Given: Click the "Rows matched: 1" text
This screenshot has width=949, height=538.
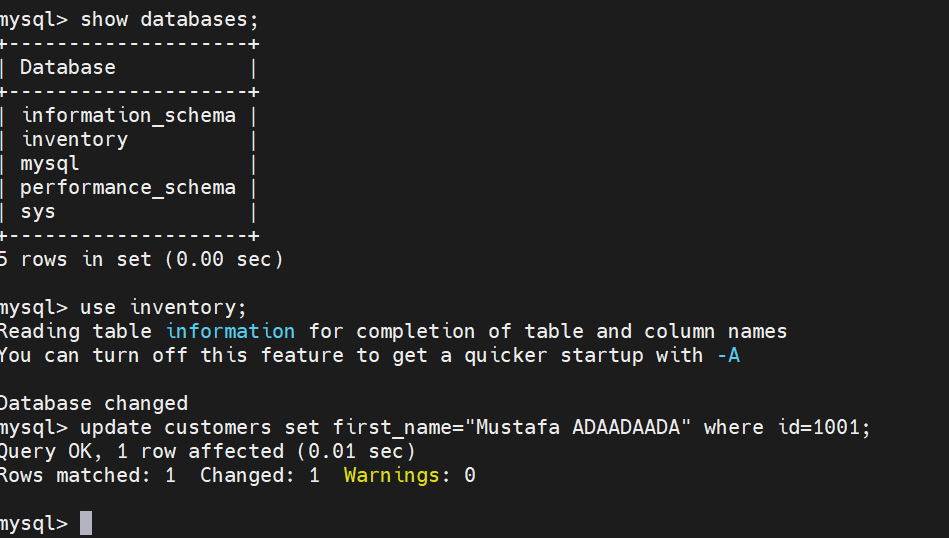Looking at the screenshot, I should 87,475.
